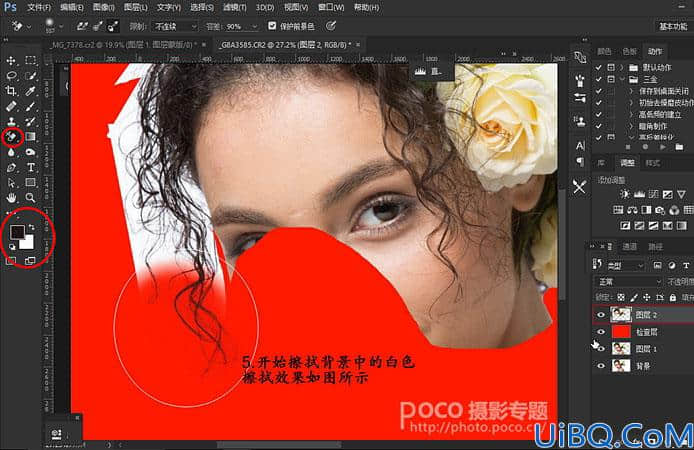
Task: Select the Gradient tool
Action: pos(31,137)
